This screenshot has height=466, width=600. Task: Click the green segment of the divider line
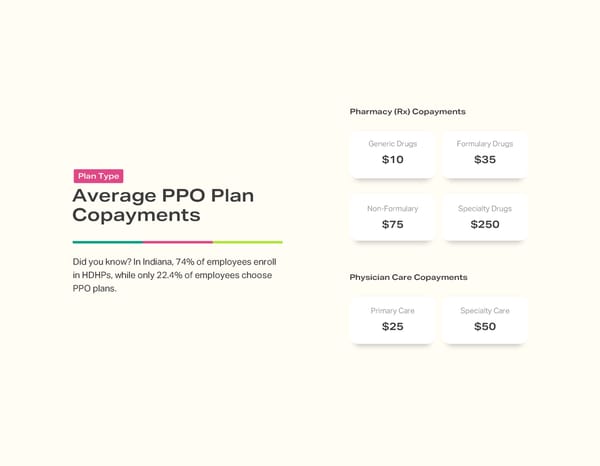pos(107,242)
